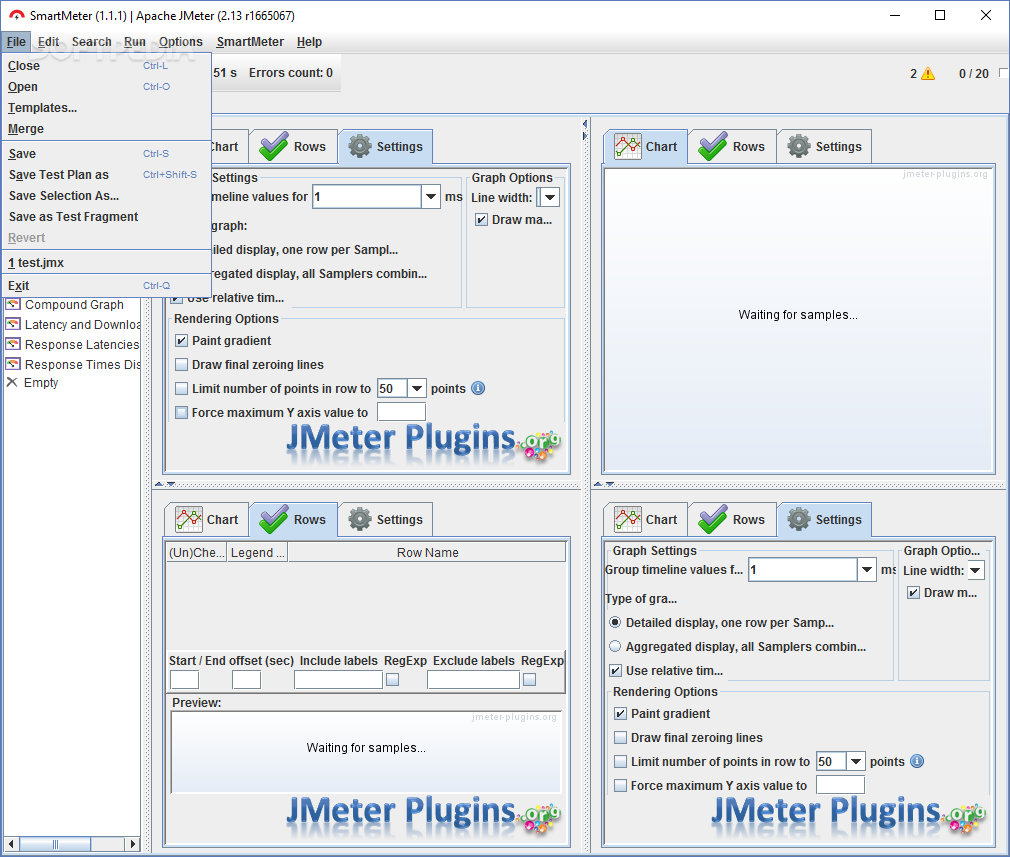
Task: Click the checkmark icon on bottom-left Rows tab
Action: coord(274,519)
